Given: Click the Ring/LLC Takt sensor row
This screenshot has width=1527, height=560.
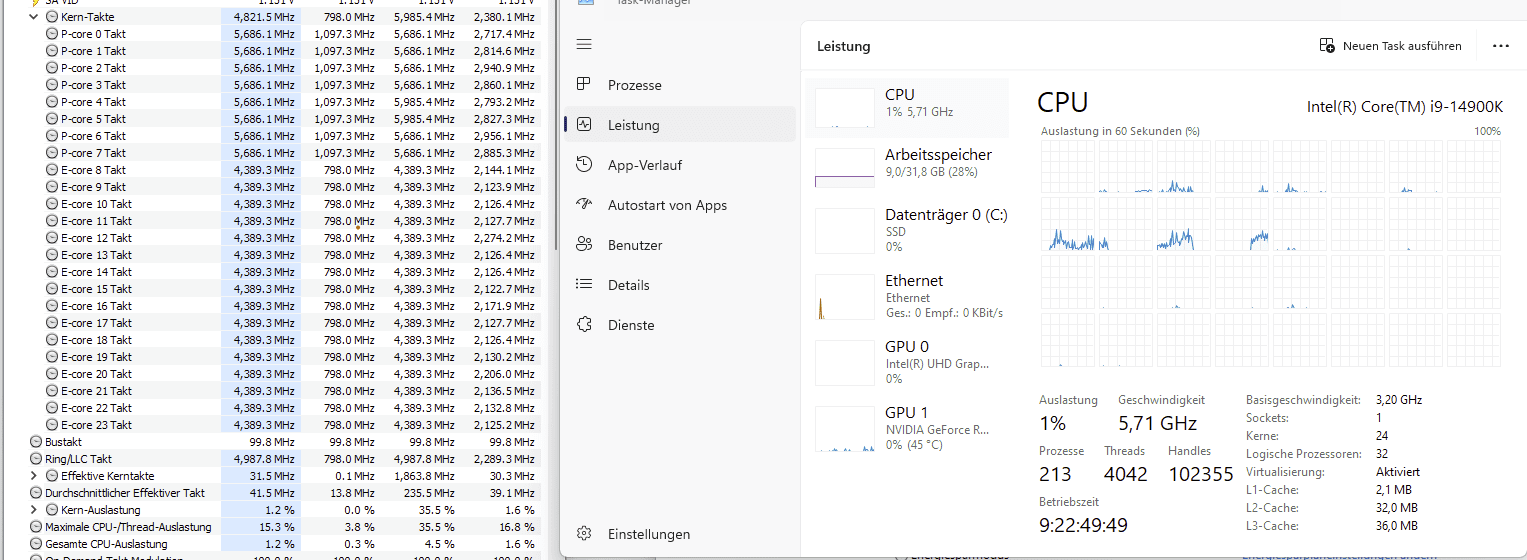Looking at the screenshot, I should 78,459.
